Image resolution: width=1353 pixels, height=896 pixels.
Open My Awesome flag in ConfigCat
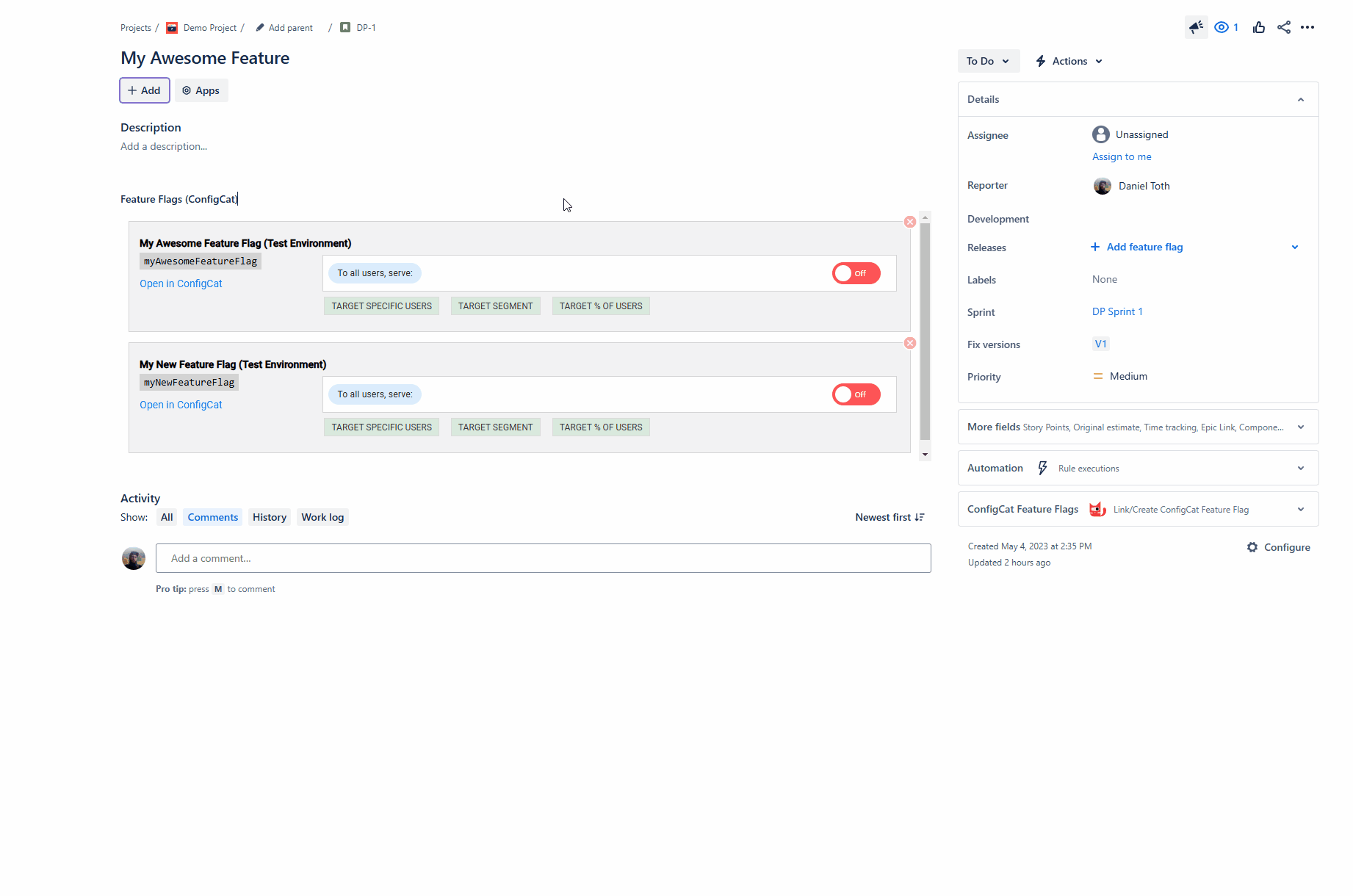click(181, 283)
